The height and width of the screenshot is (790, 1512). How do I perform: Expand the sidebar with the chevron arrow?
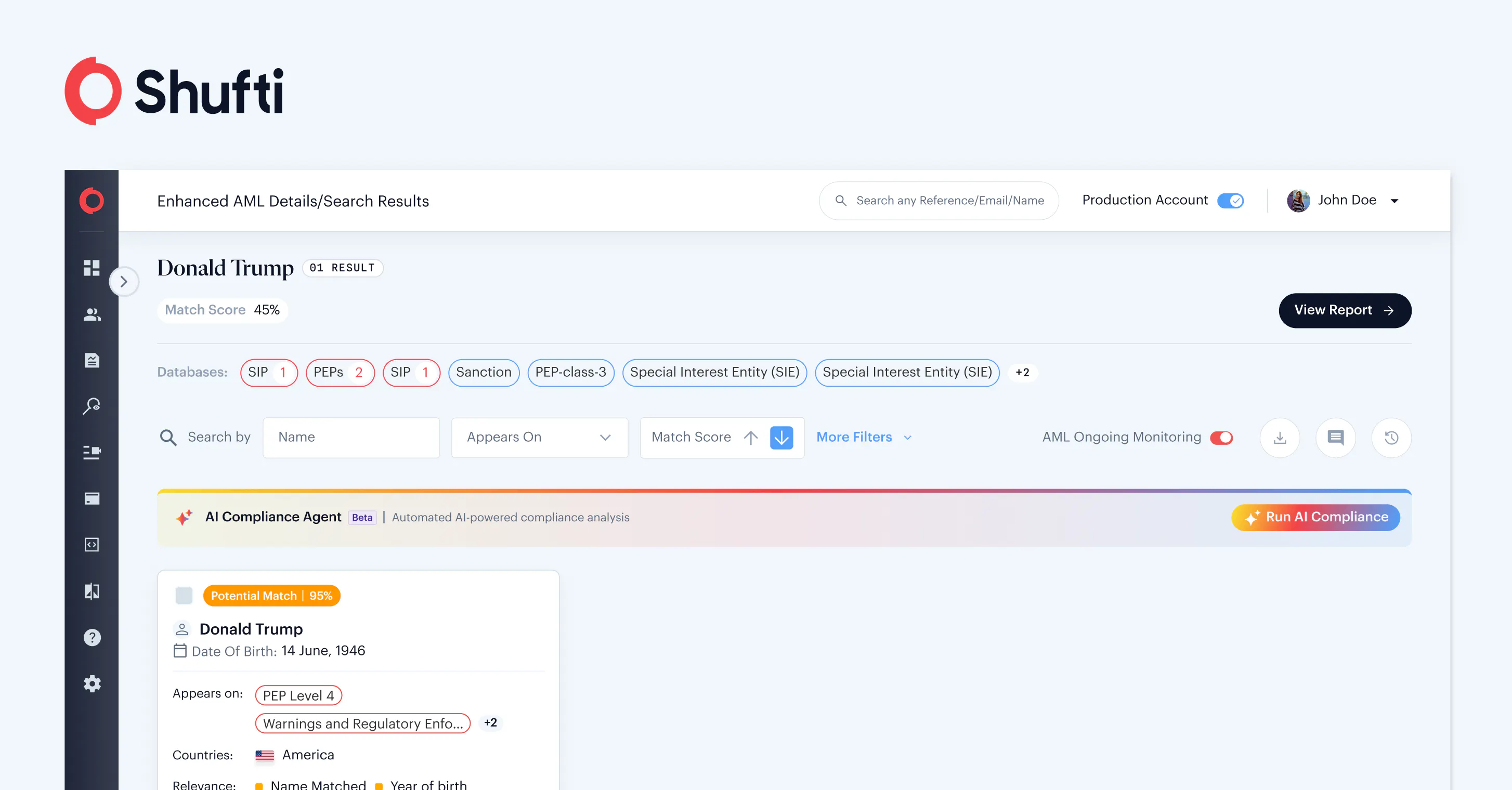tap(124, 282)
